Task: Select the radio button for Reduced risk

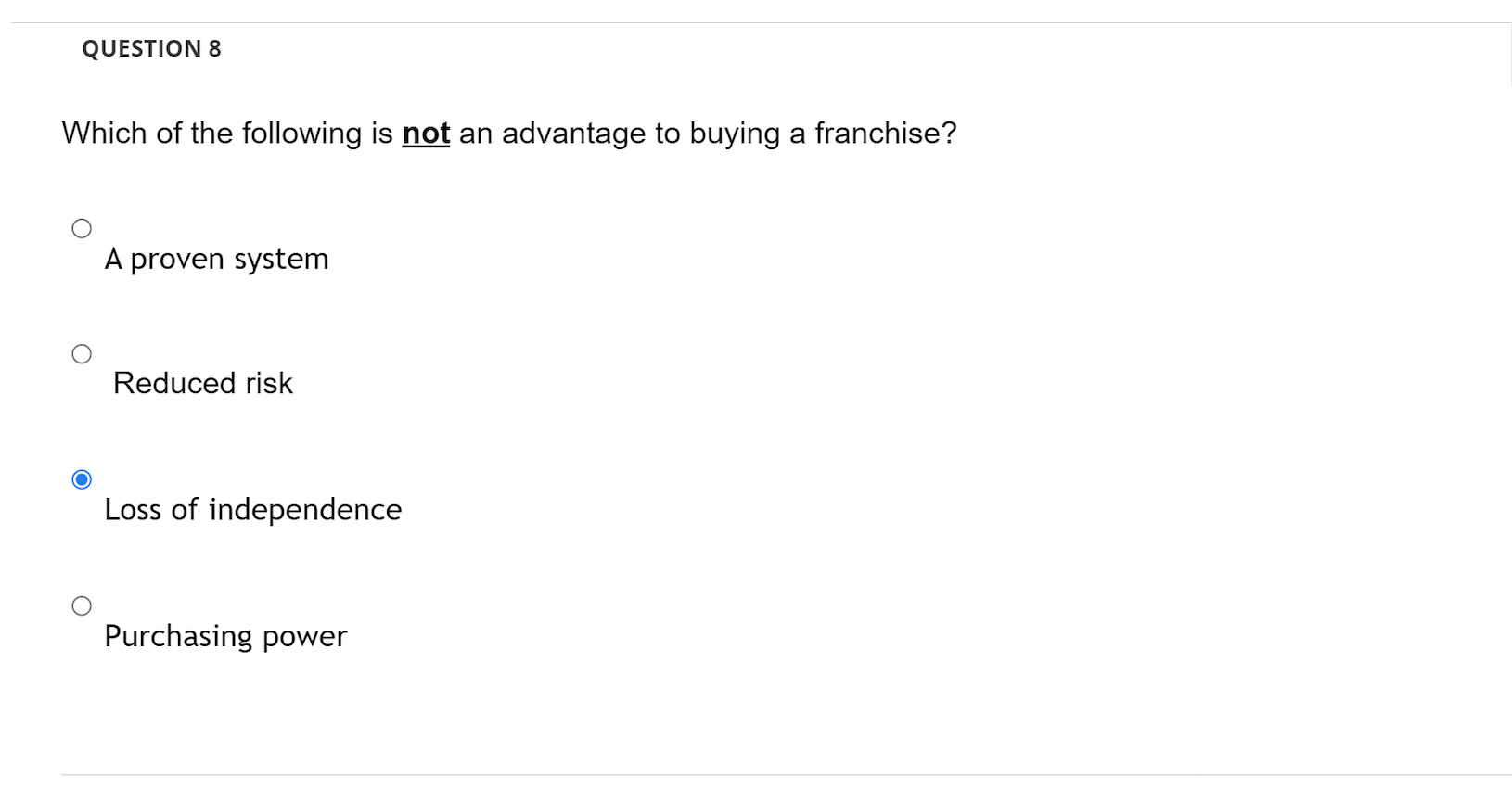Action: click(83, 352)
